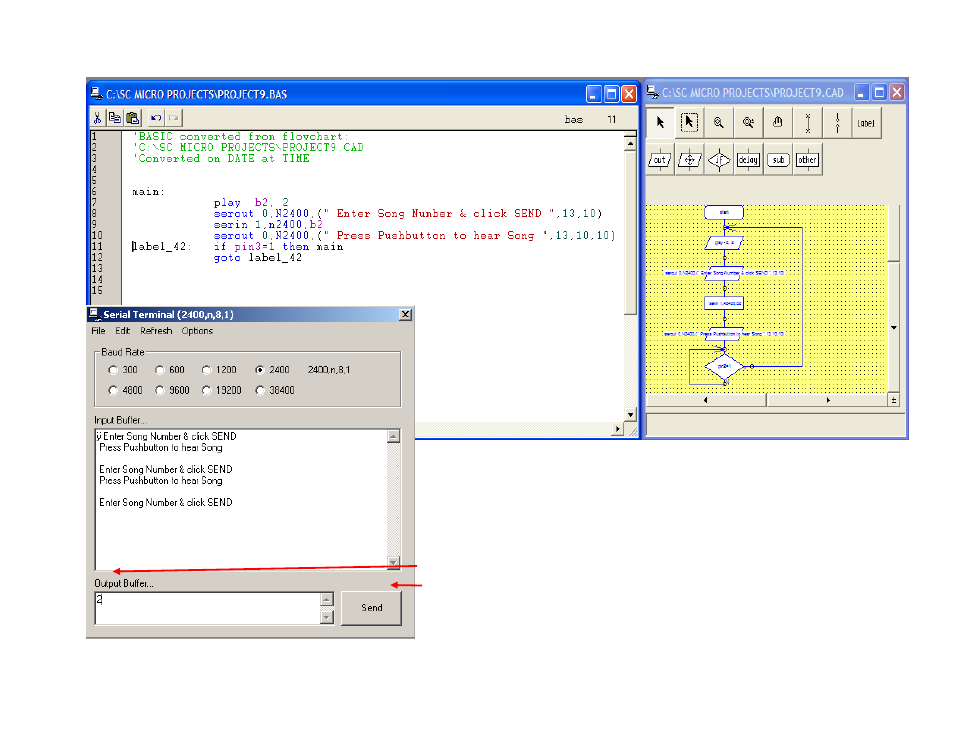Viewport: 954px width, 737px height.
Task: Open the Options menu in Serial Terminal
Action: coord(197,331)
